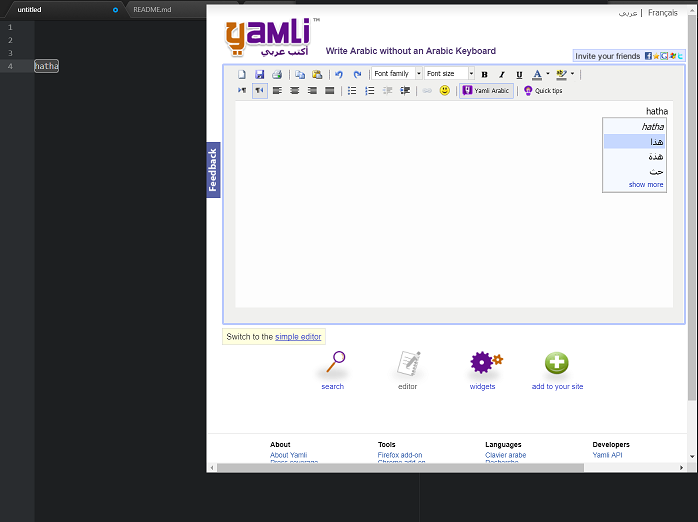Insert a numbered list
Image resolution: width=698 pixels, height=522 pixels.
pyautogui.click(x=370, y=91)
